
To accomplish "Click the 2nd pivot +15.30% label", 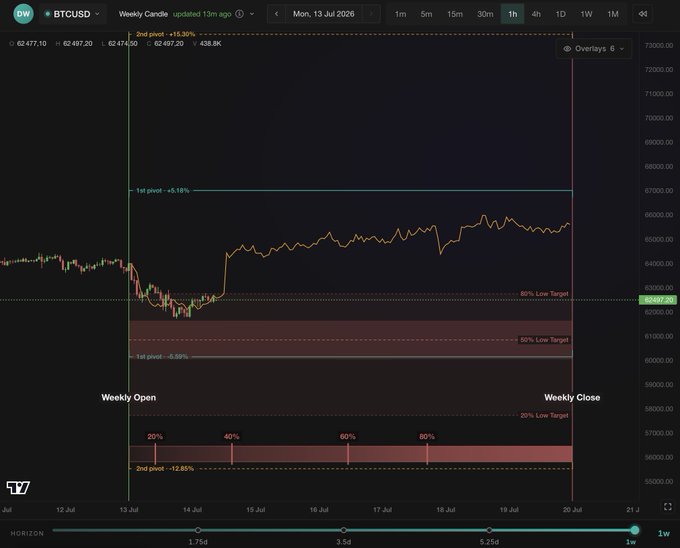I will point(166,34).
